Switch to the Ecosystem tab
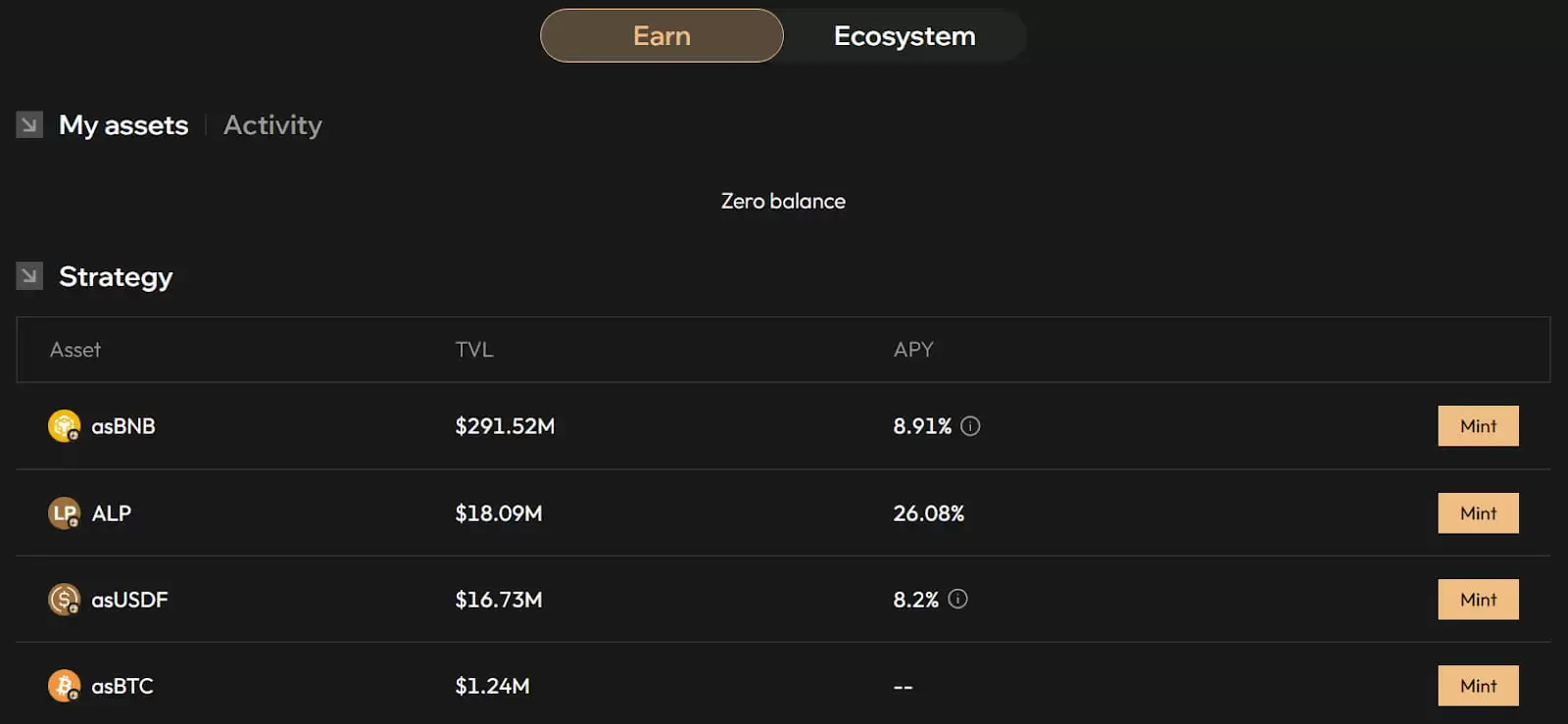Viewport: 1568px width, 724px height. 904,36
